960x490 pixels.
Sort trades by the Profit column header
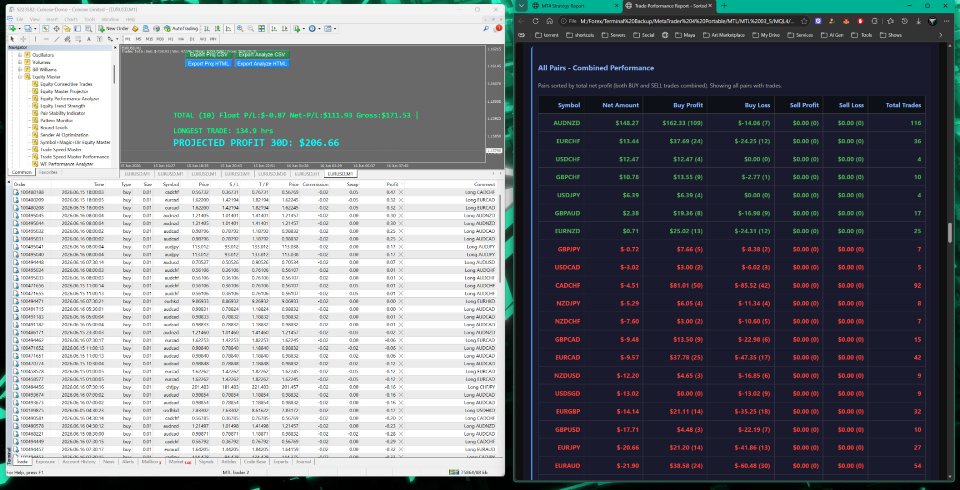point(392,184)
